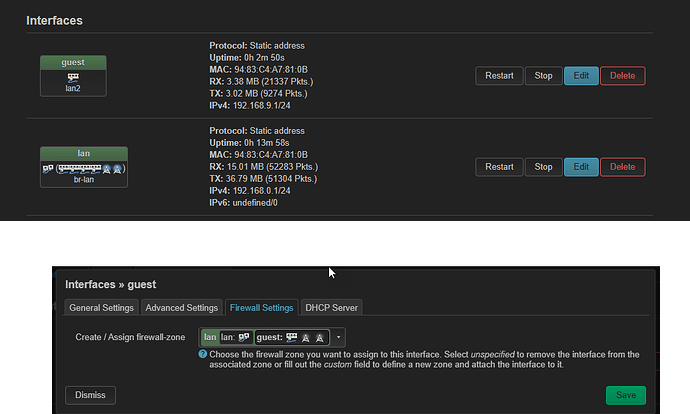Delete the lan interface
Image resolution: width=690 pixels, height=414 pixels.
622,167
